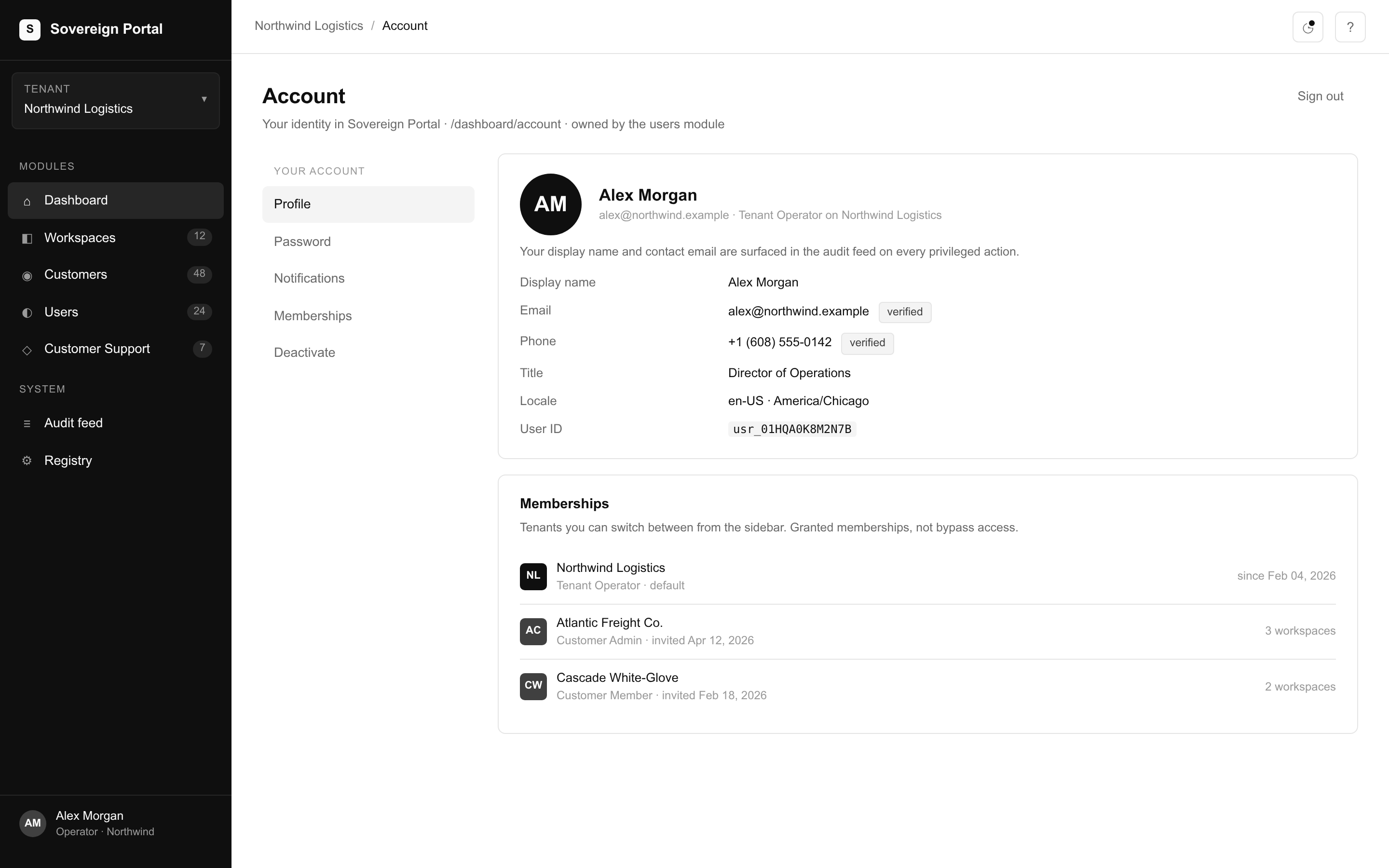Click the Registry gear icon
Viewport: 1389px width, 868px height.
[x=27, y=461]
